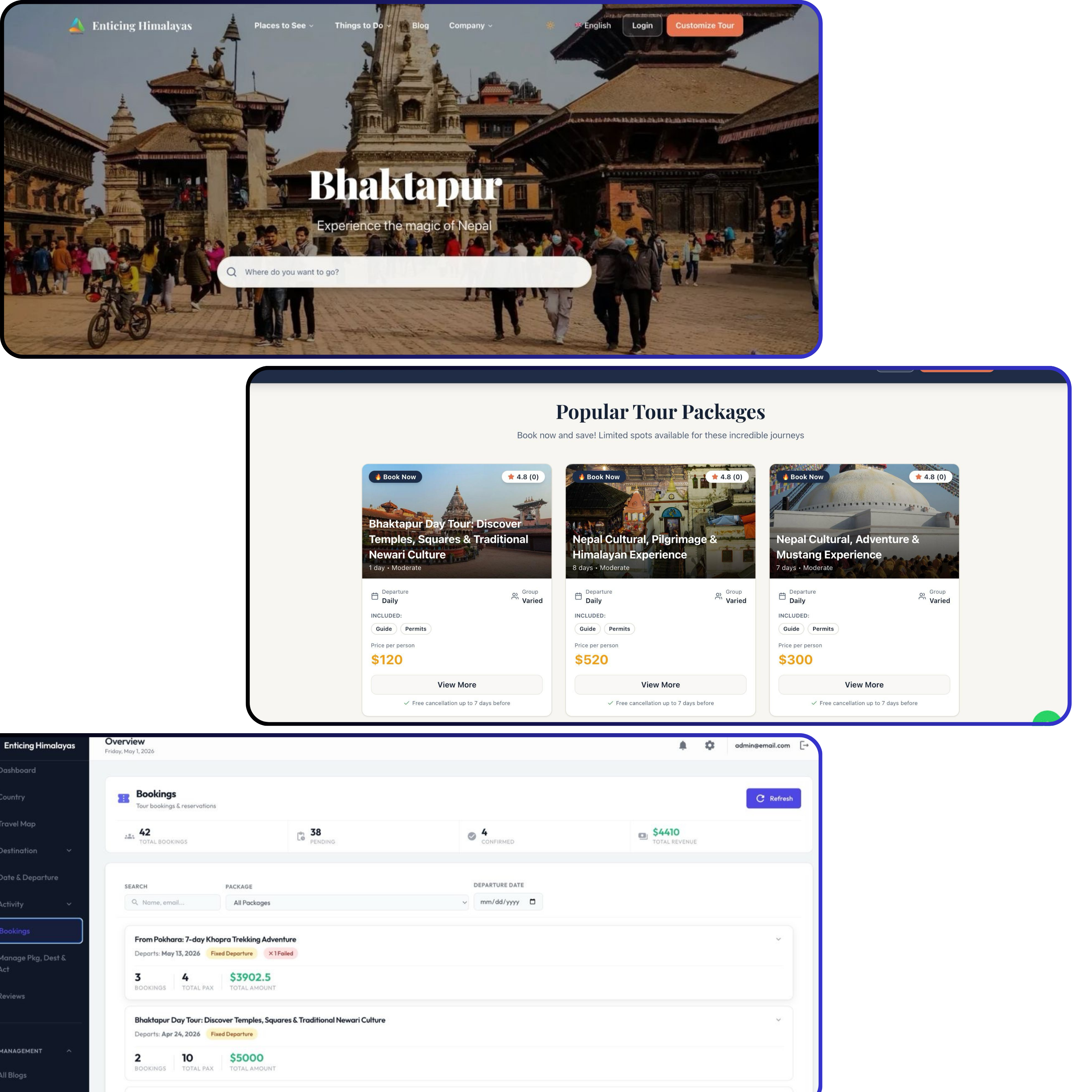
Task: Focus the Name, email search field
Action: click(x=172, y=903)
